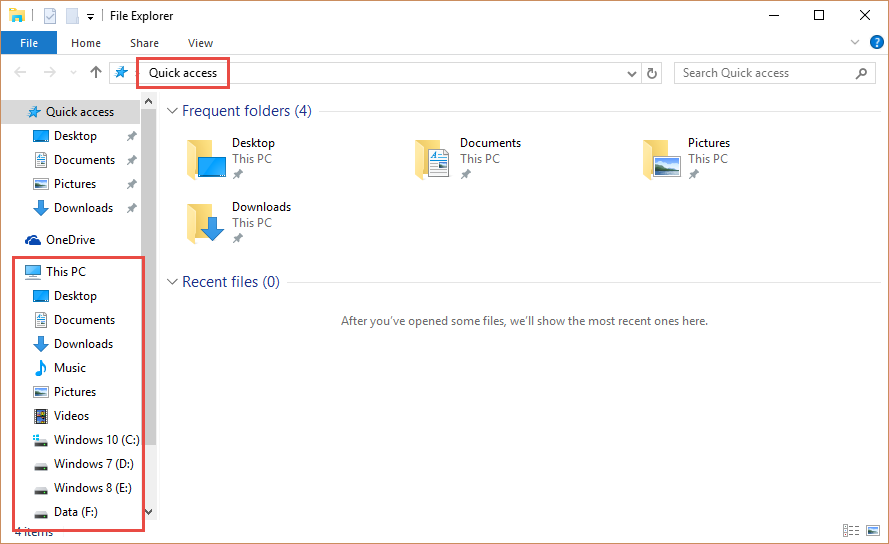This screenshot has width=889, height=544.
Task: Minimize the File Explorer window
Action: pos(774,15)
